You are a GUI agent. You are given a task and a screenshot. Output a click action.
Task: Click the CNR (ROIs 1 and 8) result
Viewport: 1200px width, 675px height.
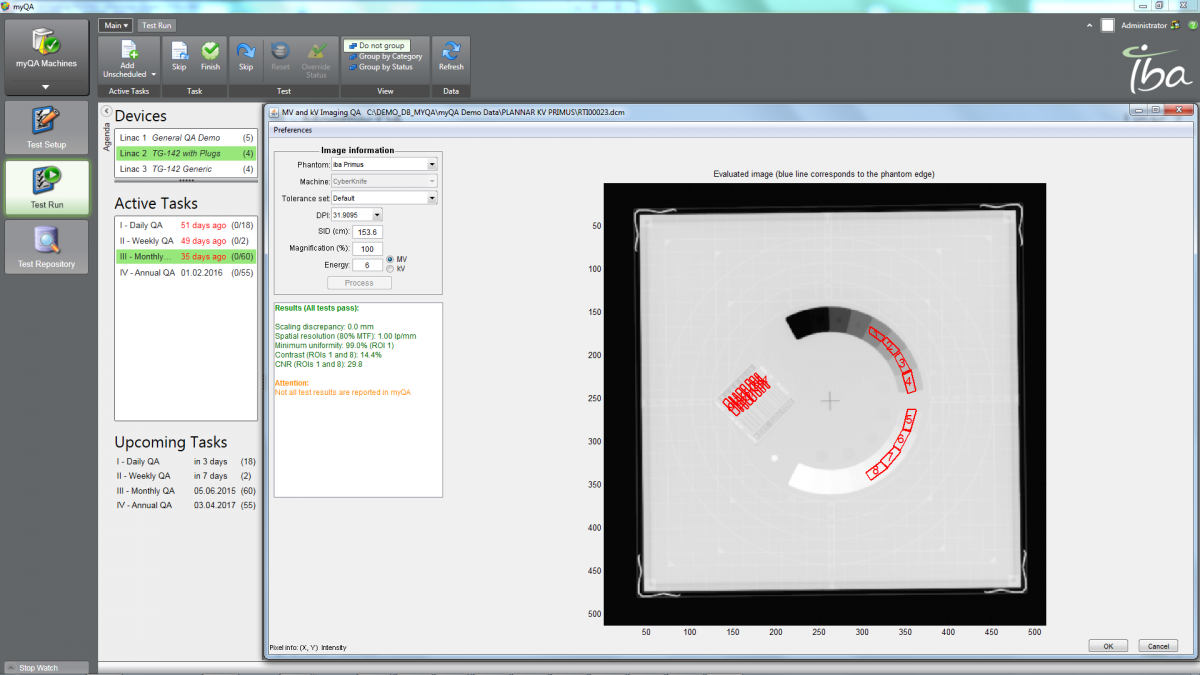coord(318,365)
